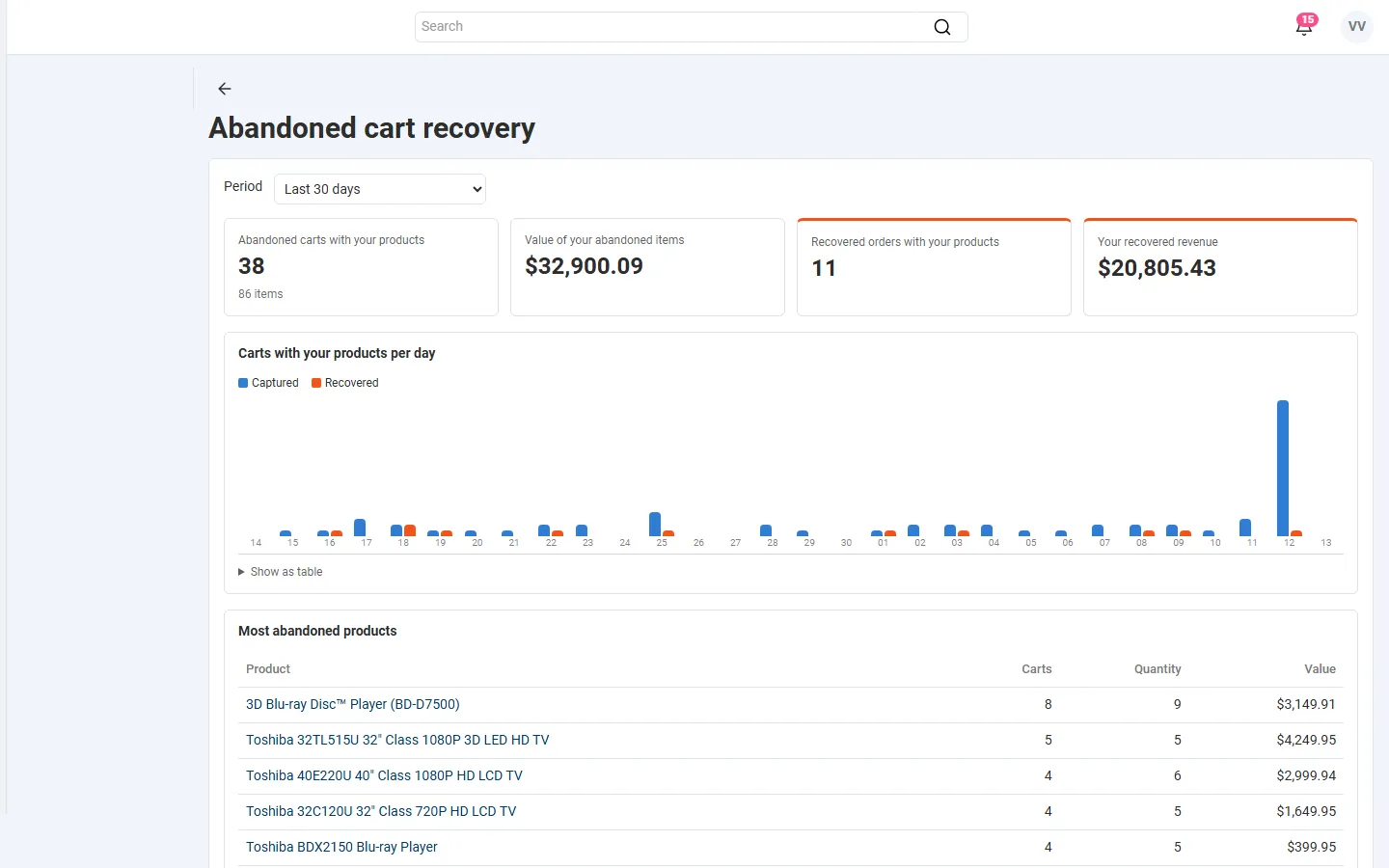The width and height of the screenshot is (1389, 868).
Task: Toggle the Captured legend swatch
Action: pyautogui.click(x=243, y=383)
